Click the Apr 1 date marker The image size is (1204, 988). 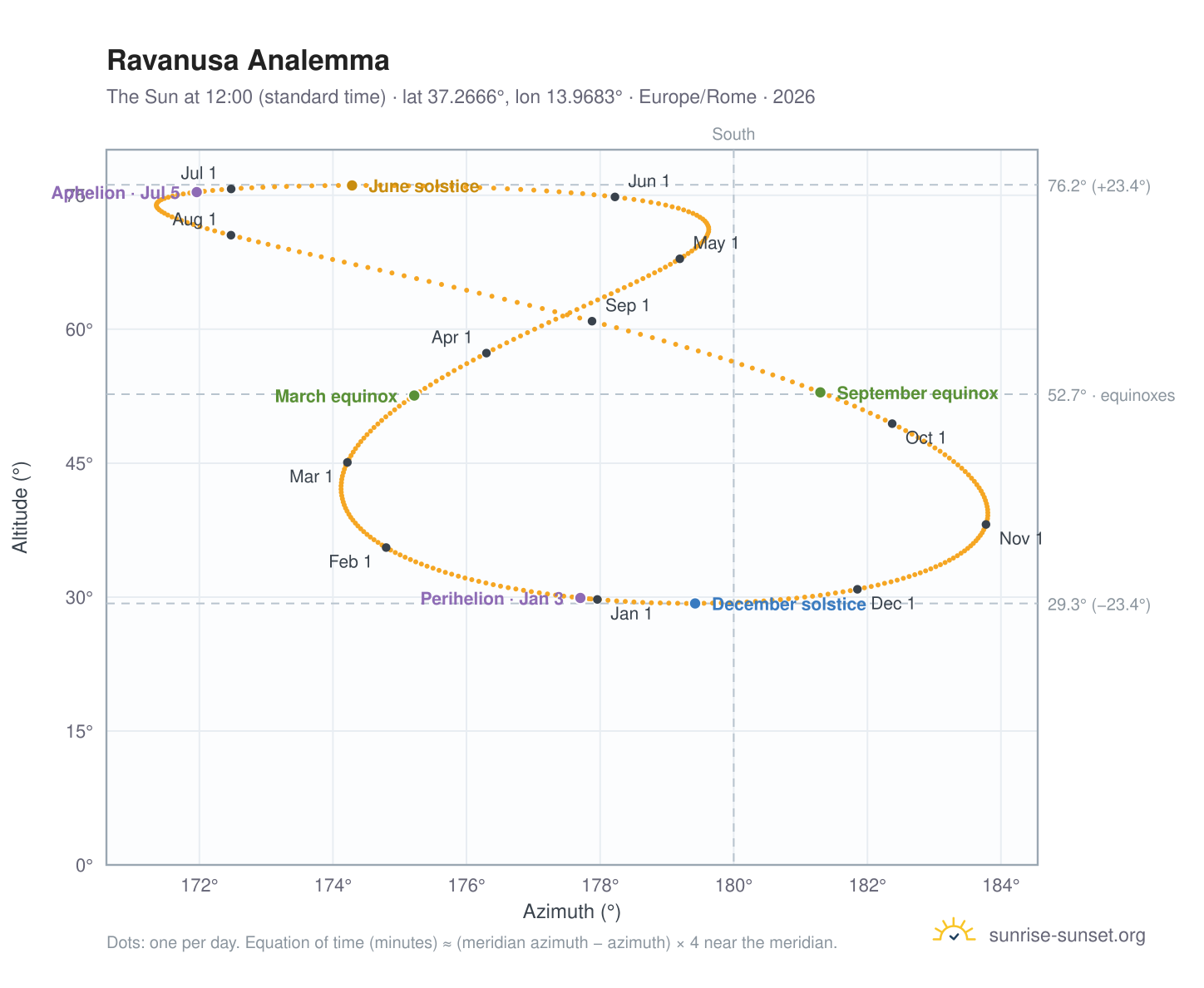(x=486, y=353)
